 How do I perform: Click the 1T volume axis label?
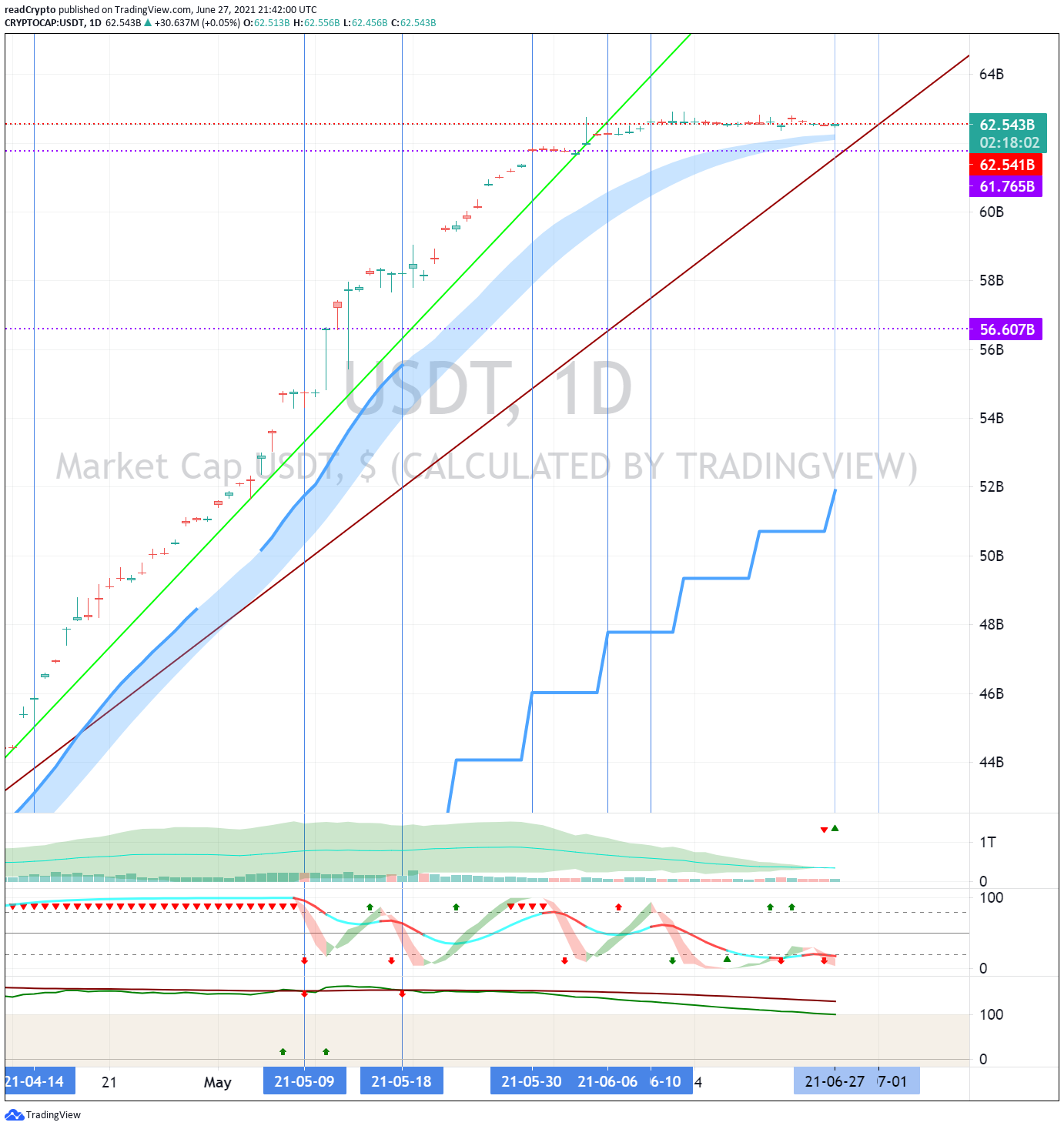tap(988, 843)
